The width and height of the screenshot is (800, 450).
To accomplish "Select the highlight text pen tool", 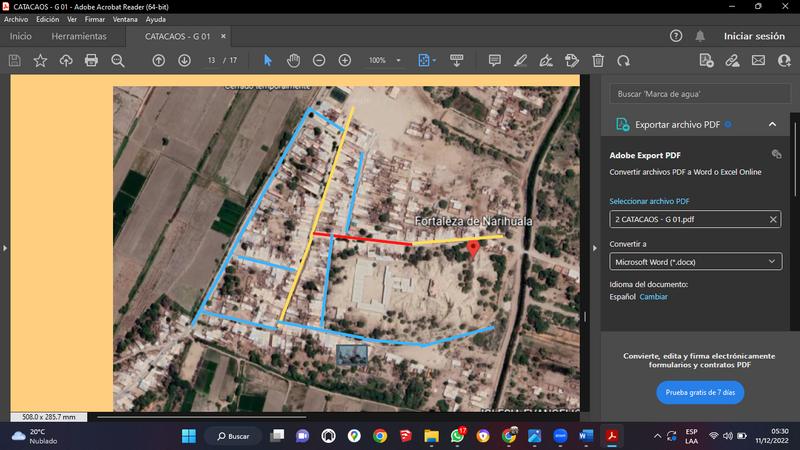I will (x=520, y=61).
